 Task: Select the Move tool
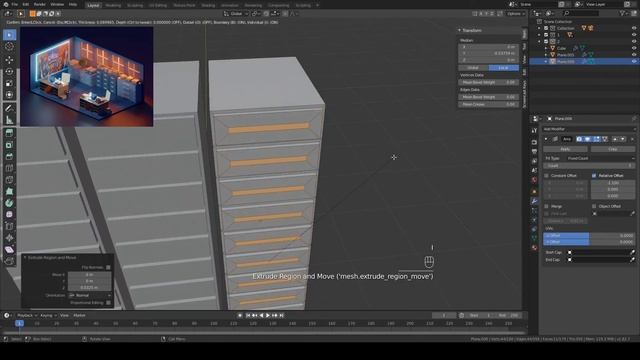[9, 60]
